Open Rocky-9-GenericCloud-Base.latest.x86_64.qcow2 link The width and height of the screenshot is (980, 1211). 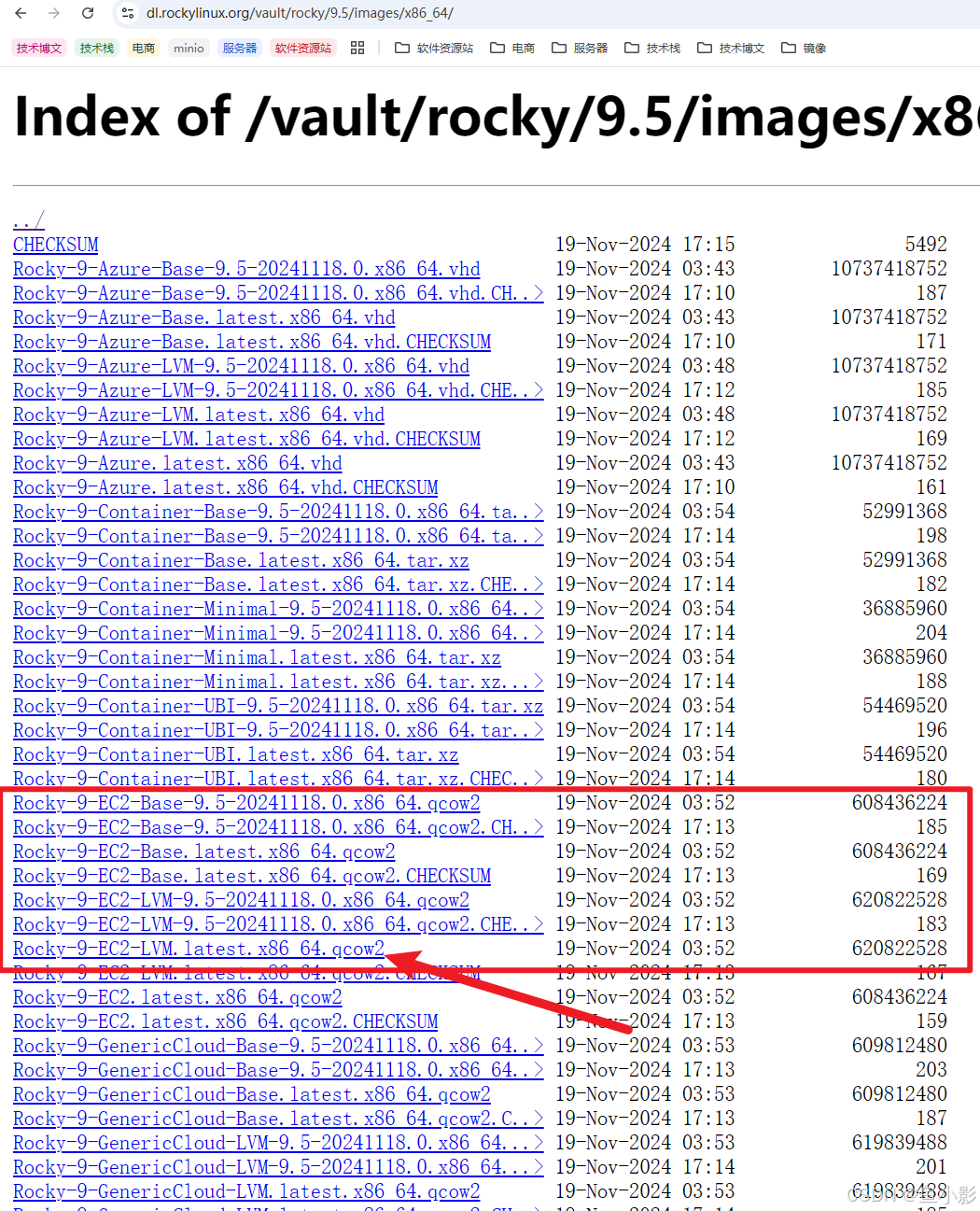pos(252,1094)
